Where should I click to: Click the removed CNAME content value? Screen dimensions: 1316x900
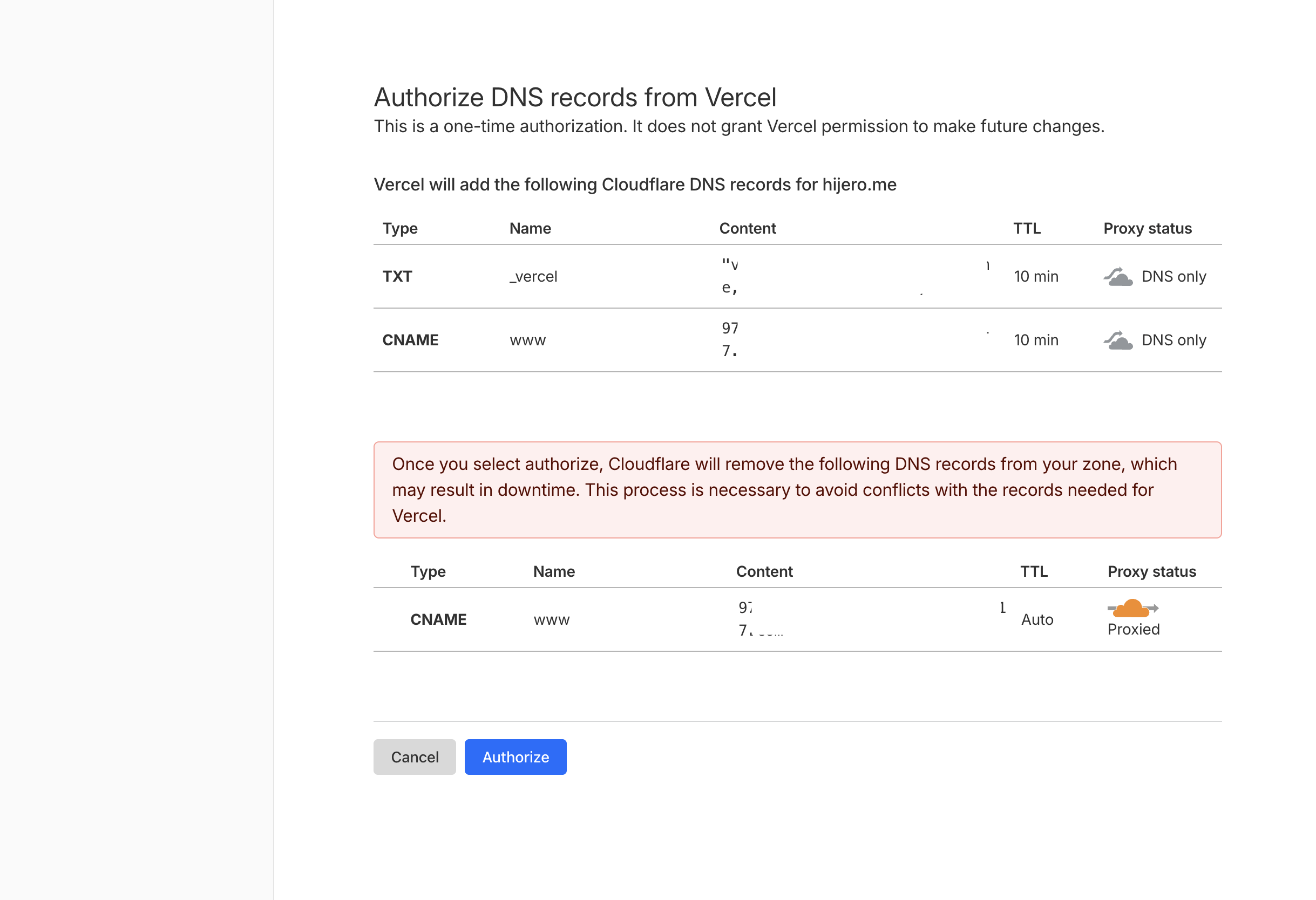871,619
